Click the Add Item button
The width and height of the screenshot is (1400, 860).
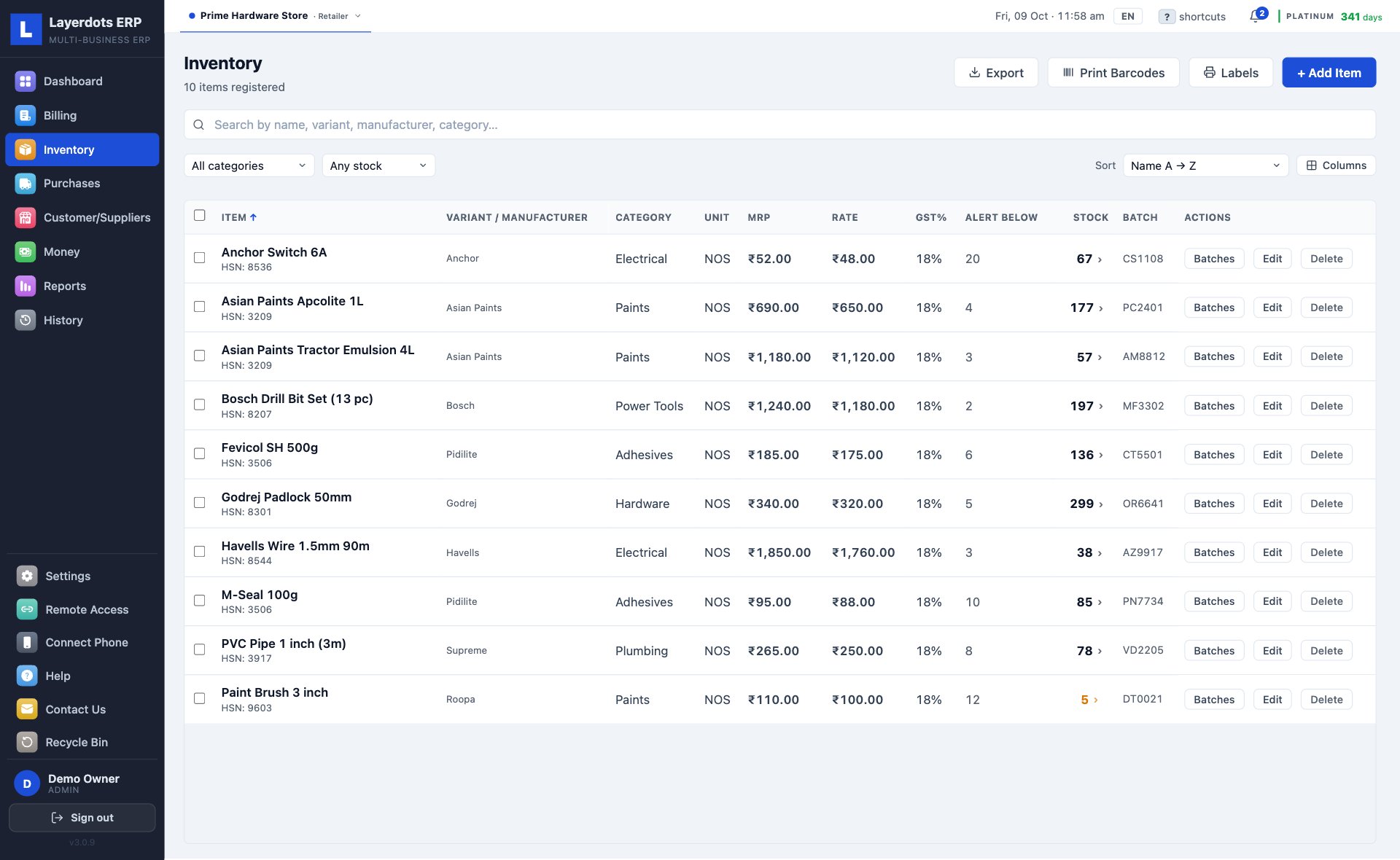pyautogui.click(x=1329, y=73)
